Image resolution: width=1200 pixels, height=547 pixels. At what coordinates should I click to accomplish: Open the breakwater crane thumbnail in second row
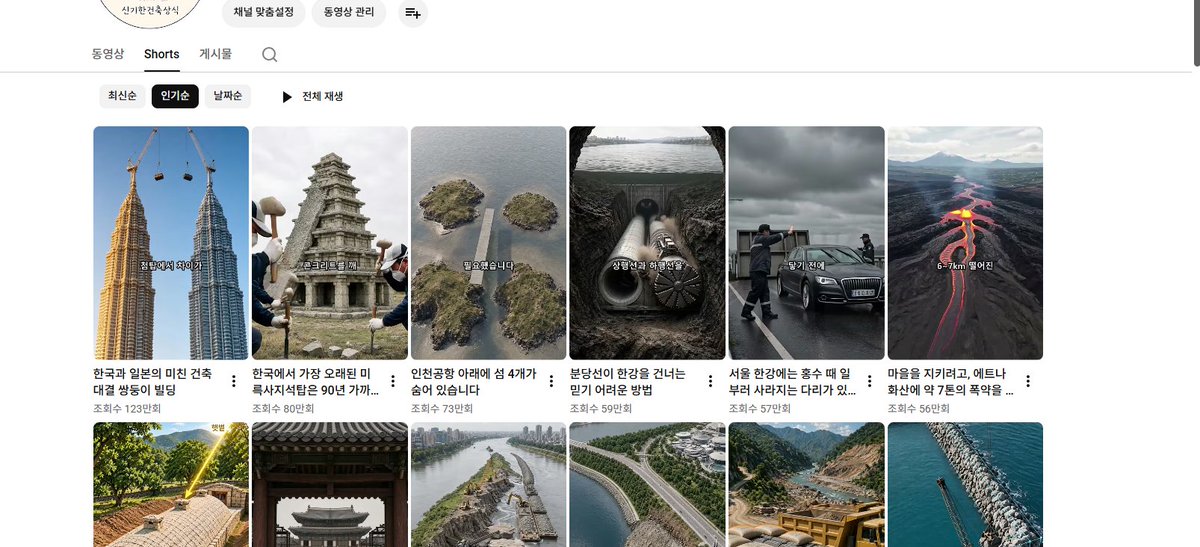click(x=965, y=485)
